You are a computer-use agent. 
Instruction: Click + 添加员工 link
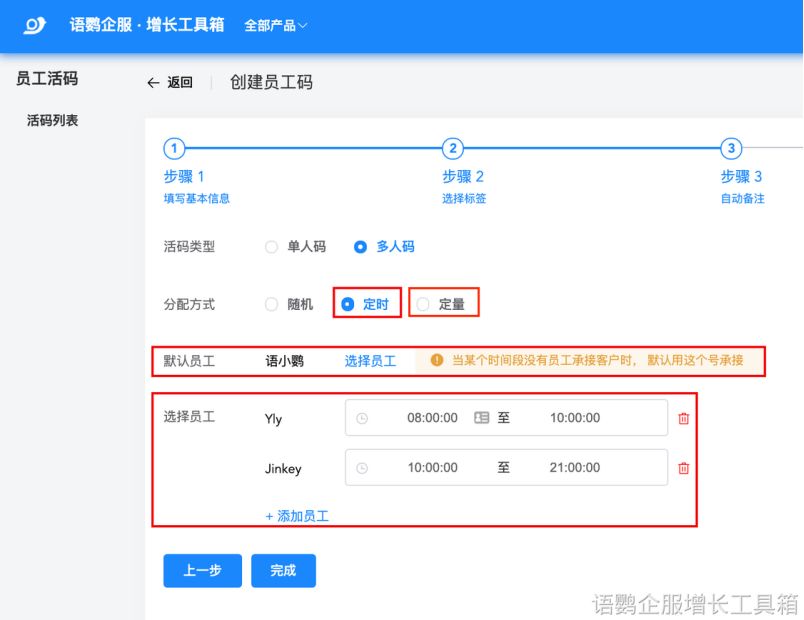297,516
